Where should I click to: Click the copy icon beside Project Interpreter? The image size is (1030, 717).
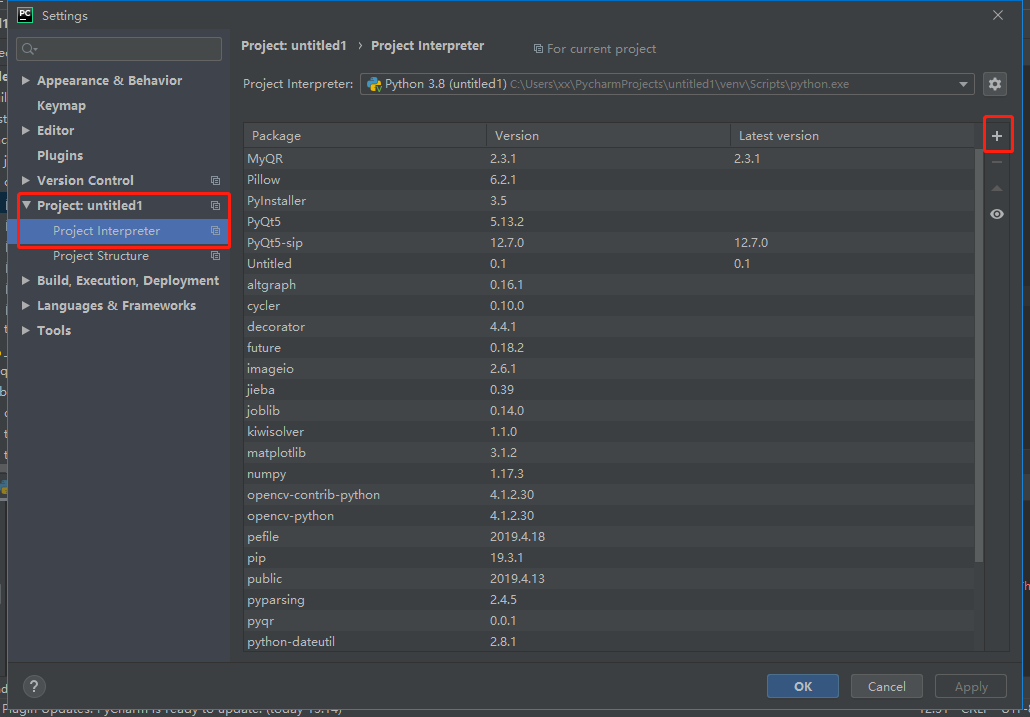click(x=215, y=230)
